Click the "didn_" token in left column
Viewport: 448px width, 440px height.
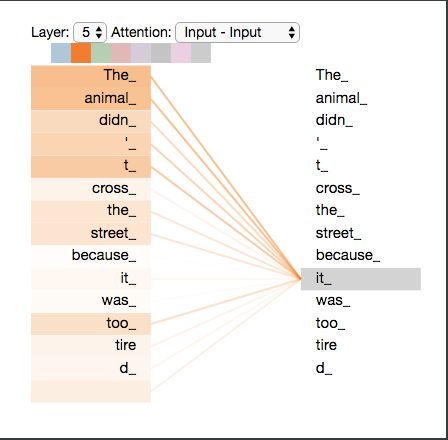[x=91, y=121]
